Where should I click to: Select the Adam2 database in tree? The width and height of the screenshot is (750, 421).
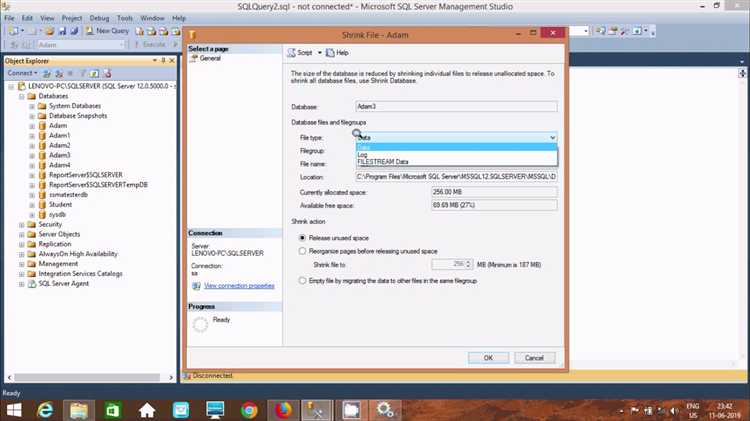pyautogui.click(x=59, y=145)
